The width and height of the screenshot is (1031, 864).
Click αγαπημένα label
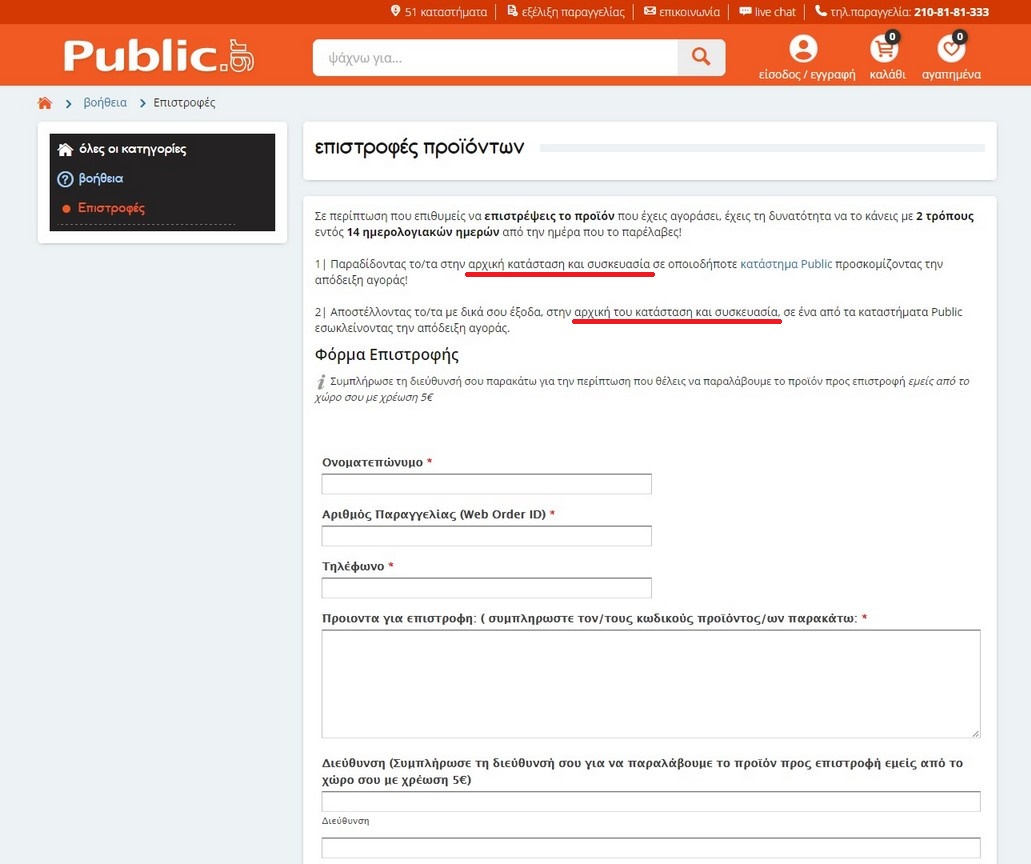pyautogui.click(x=951, y=74)
